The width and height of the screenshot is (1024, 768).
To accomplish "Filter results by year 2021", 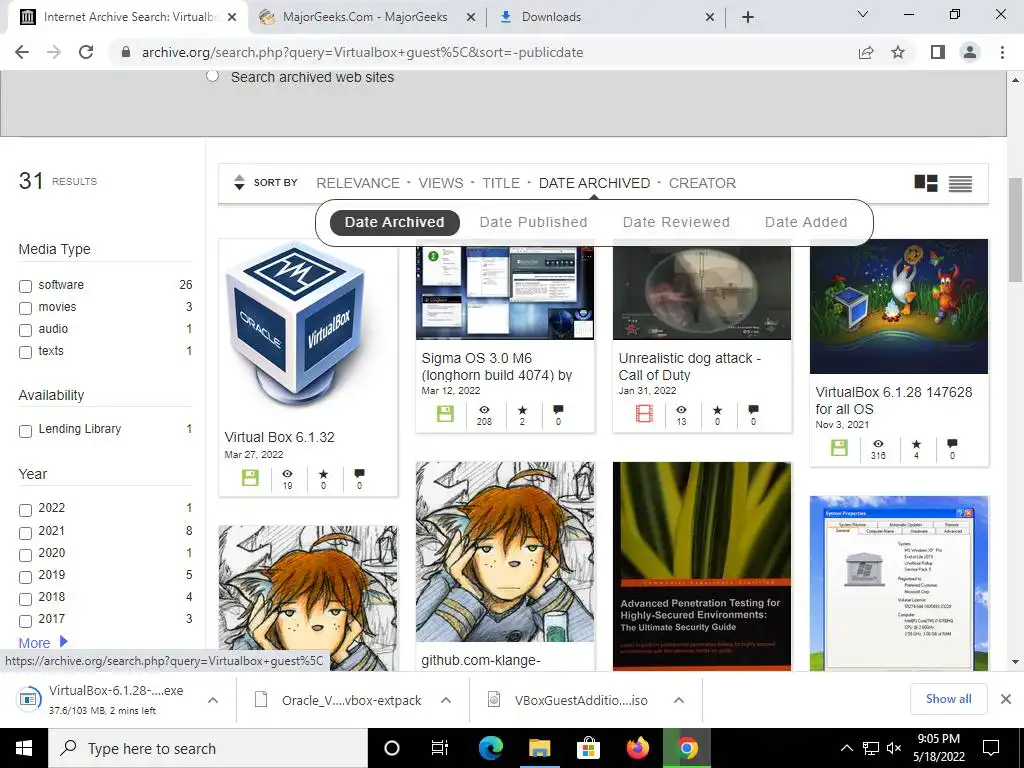I will pos(25,533).
